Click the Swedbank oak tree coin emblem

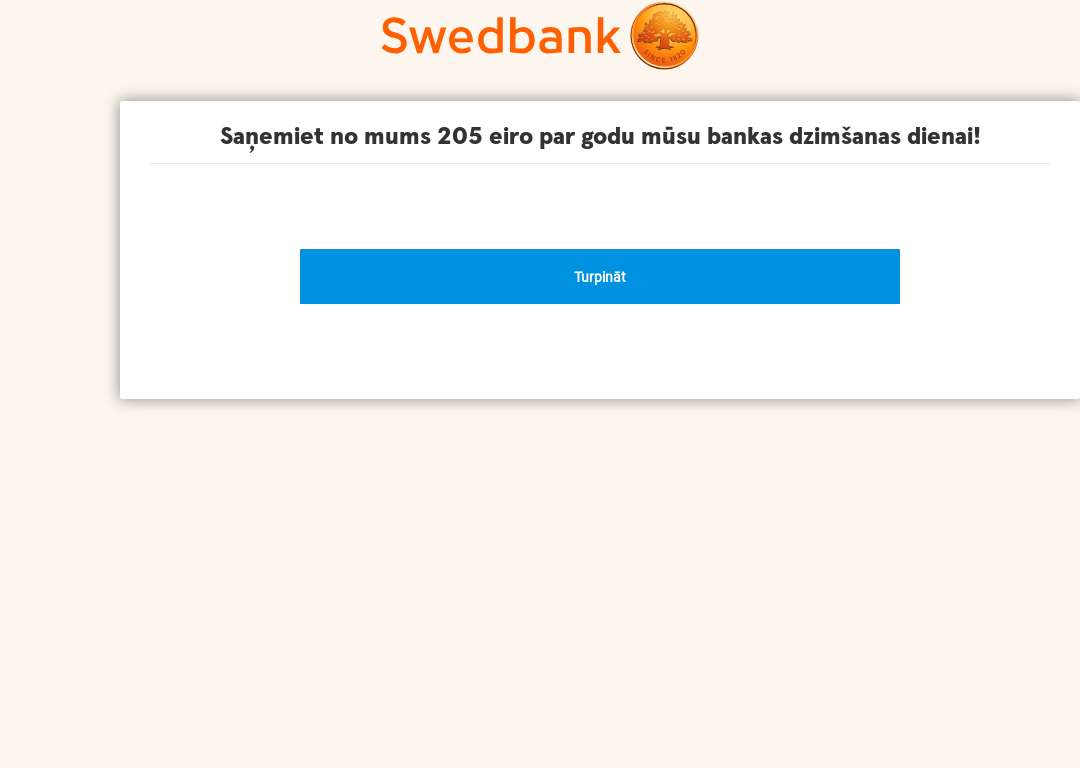tap(664, 36)
